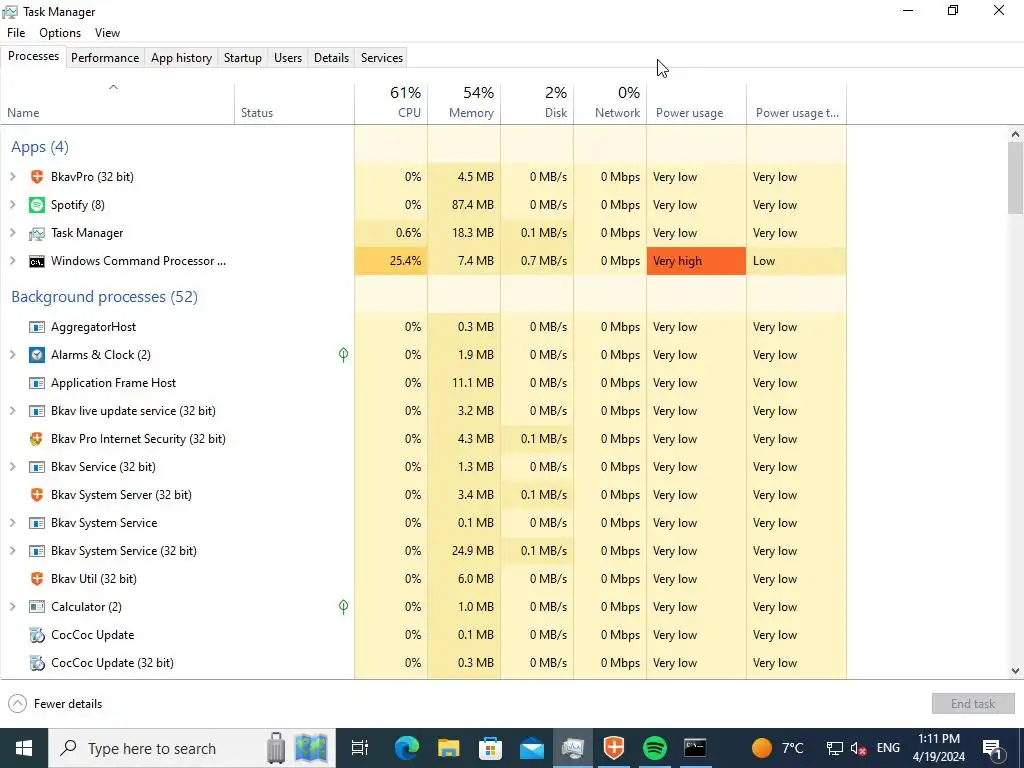1024x768 pixels.
Task: Sort processes by Memory column
Action: point(464,104)
